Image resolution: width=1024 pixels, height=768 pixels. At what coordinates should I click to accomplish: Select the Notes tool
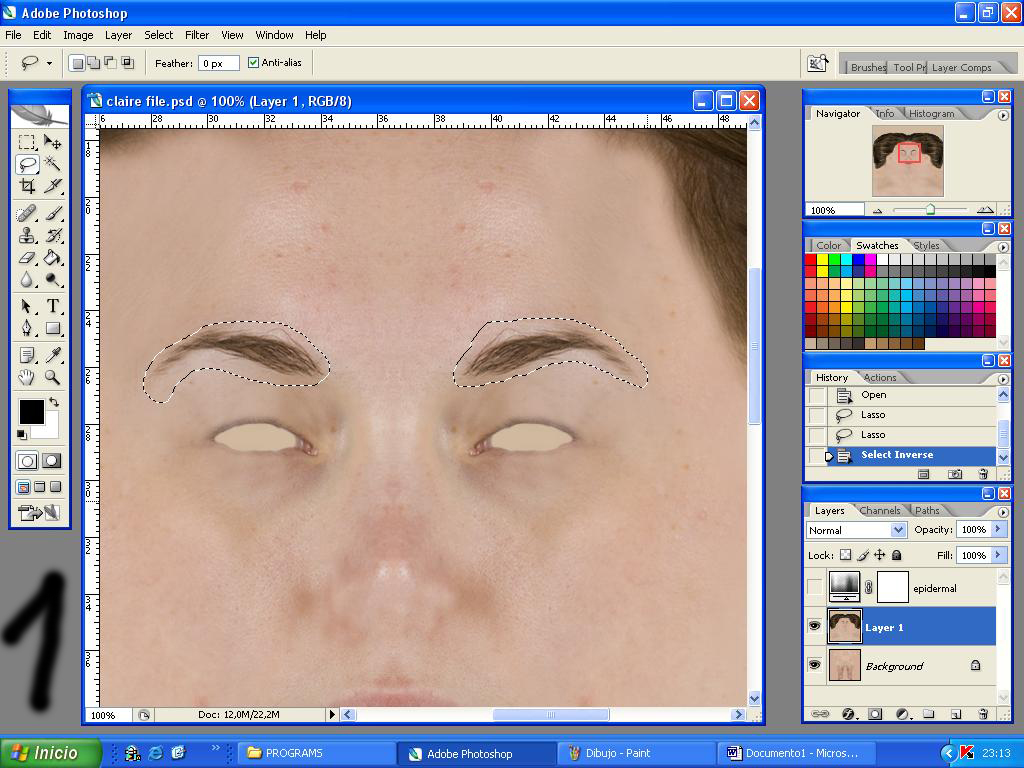(27, 355)
